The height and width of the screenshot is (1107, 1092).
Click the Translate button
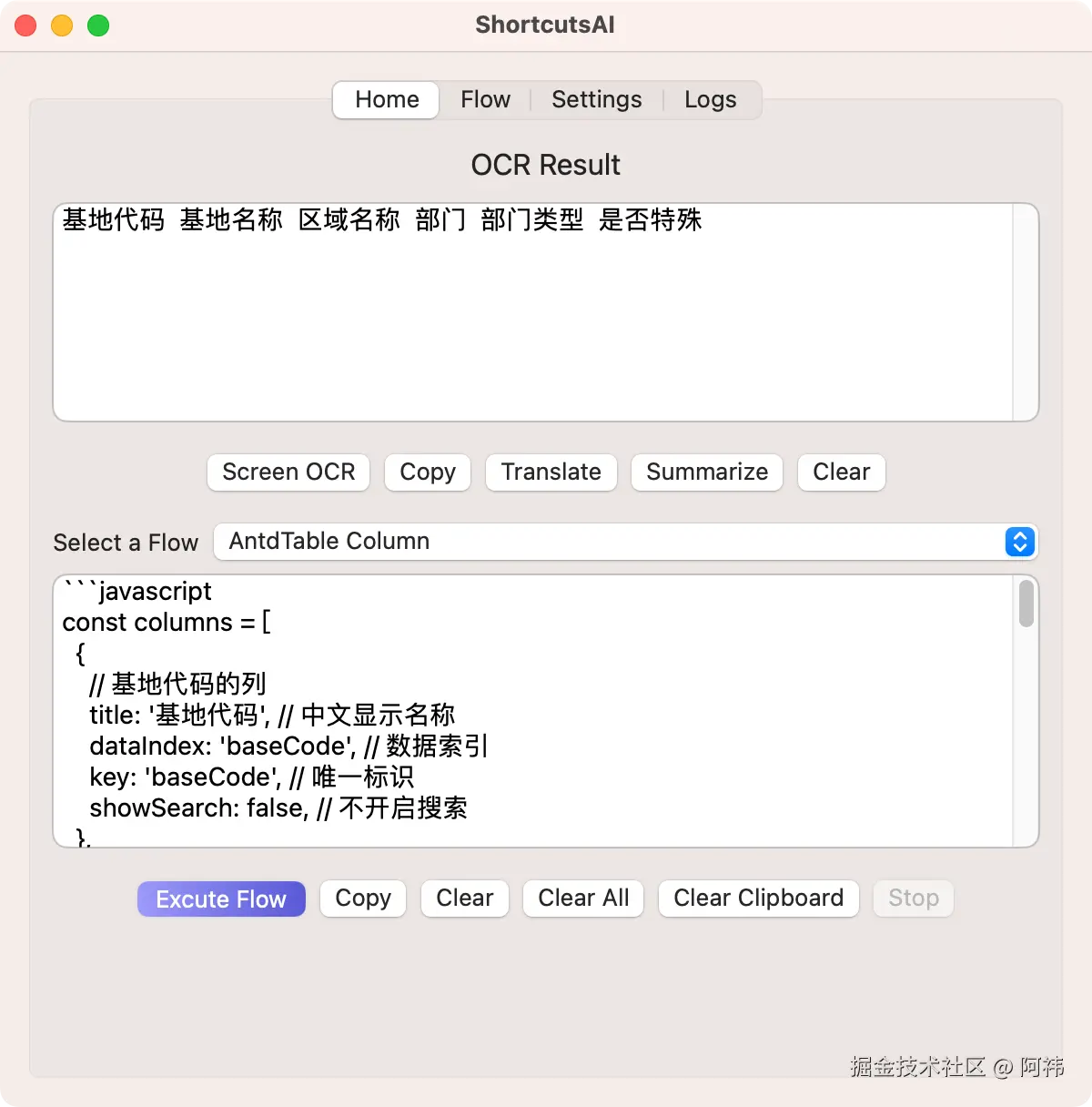[551, 472]
